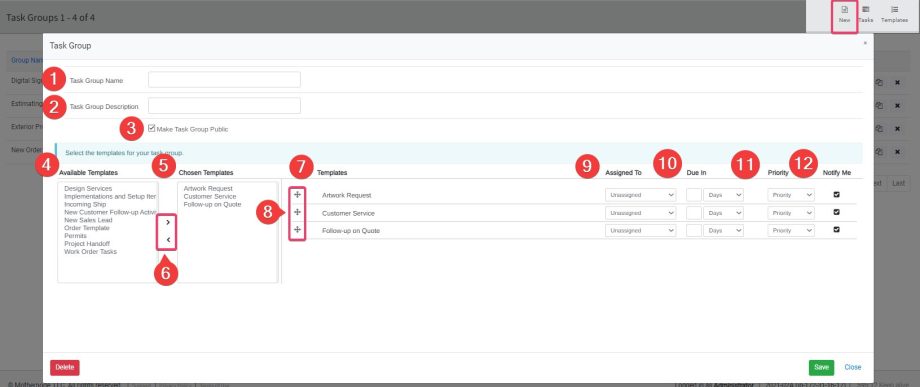Click Artwork Request name in Templates table

pos(346,195)
